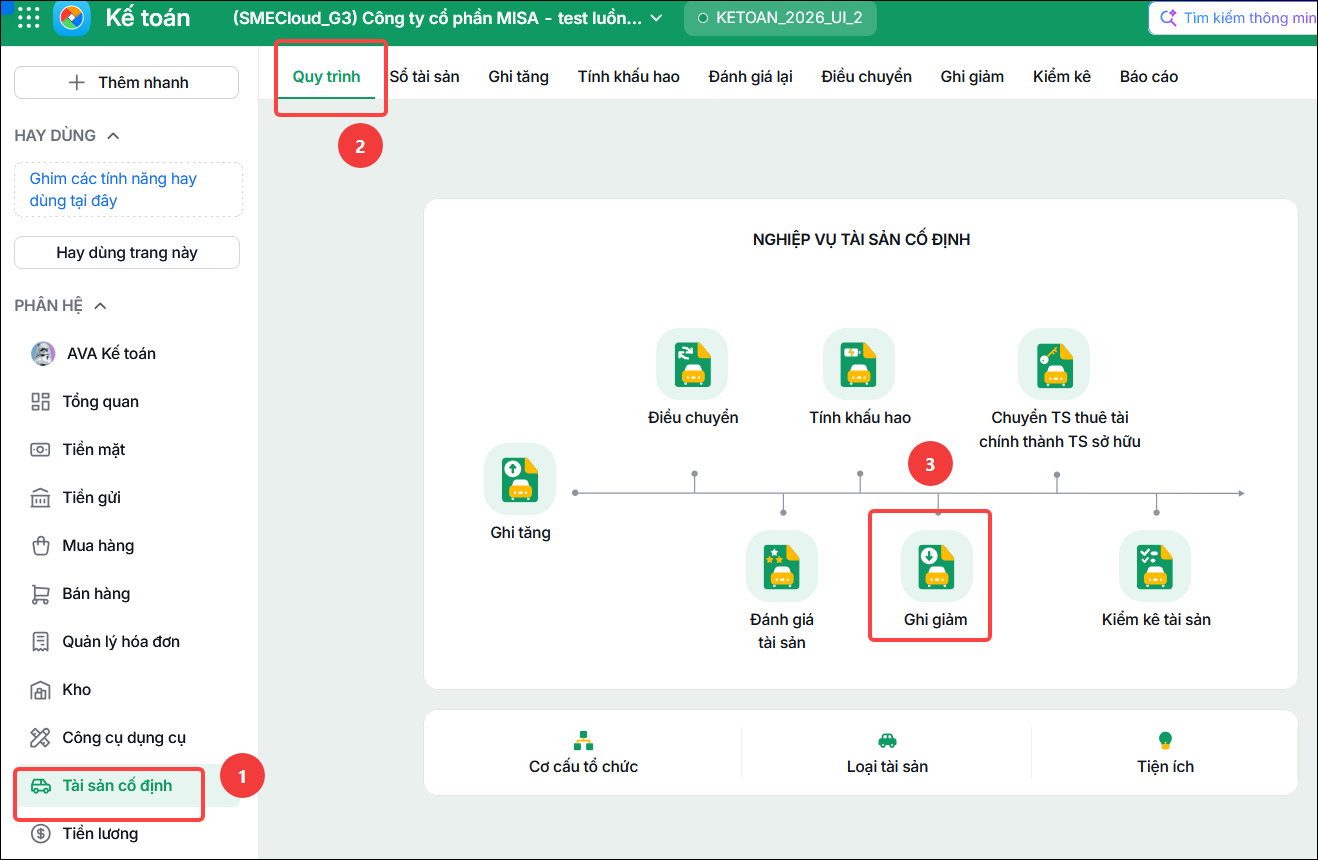Open the Loại tài sản link

point(887,767)
